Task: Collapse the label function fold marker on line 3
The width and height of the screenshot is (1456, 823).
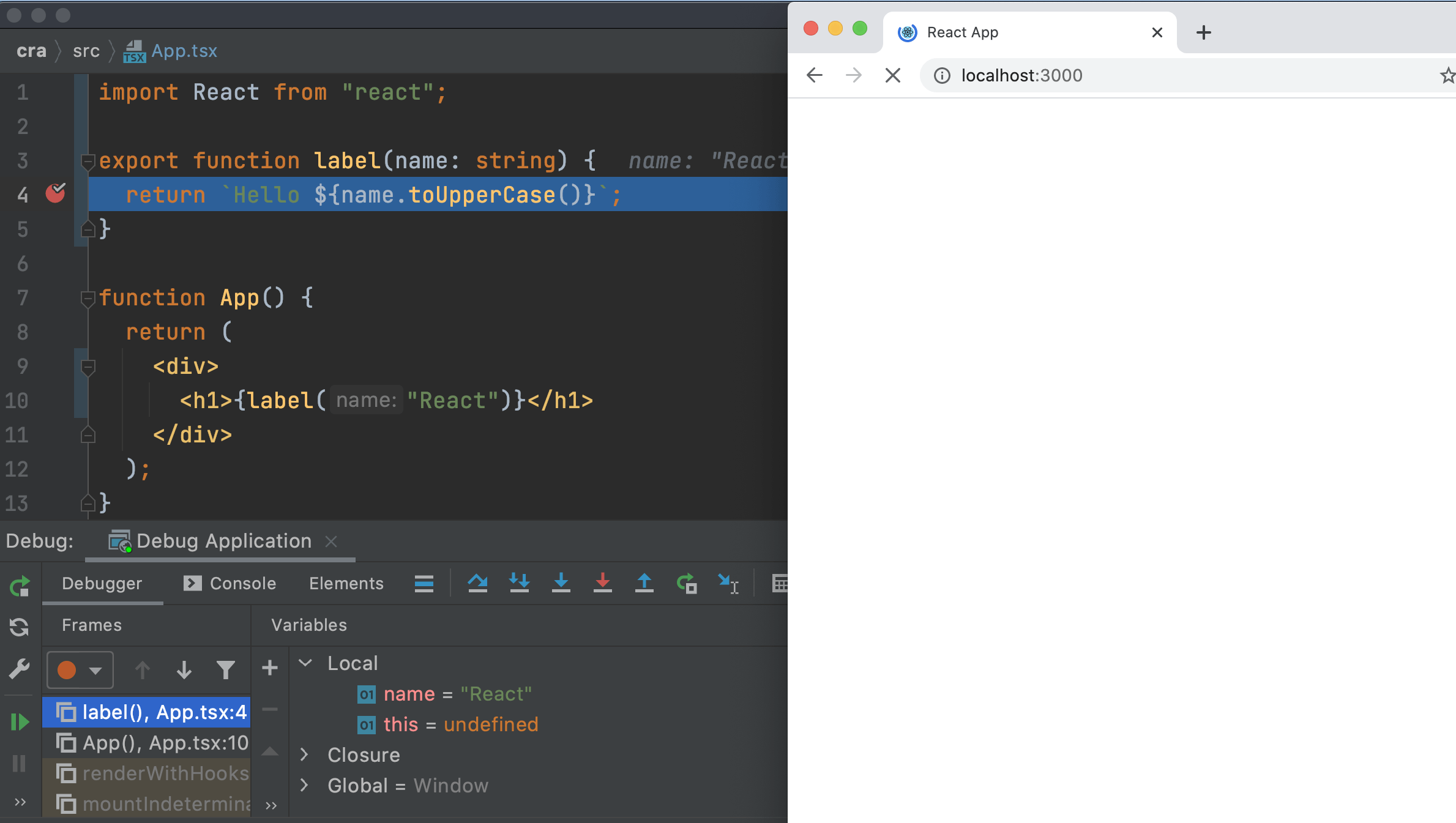Action: coord(88,161)
